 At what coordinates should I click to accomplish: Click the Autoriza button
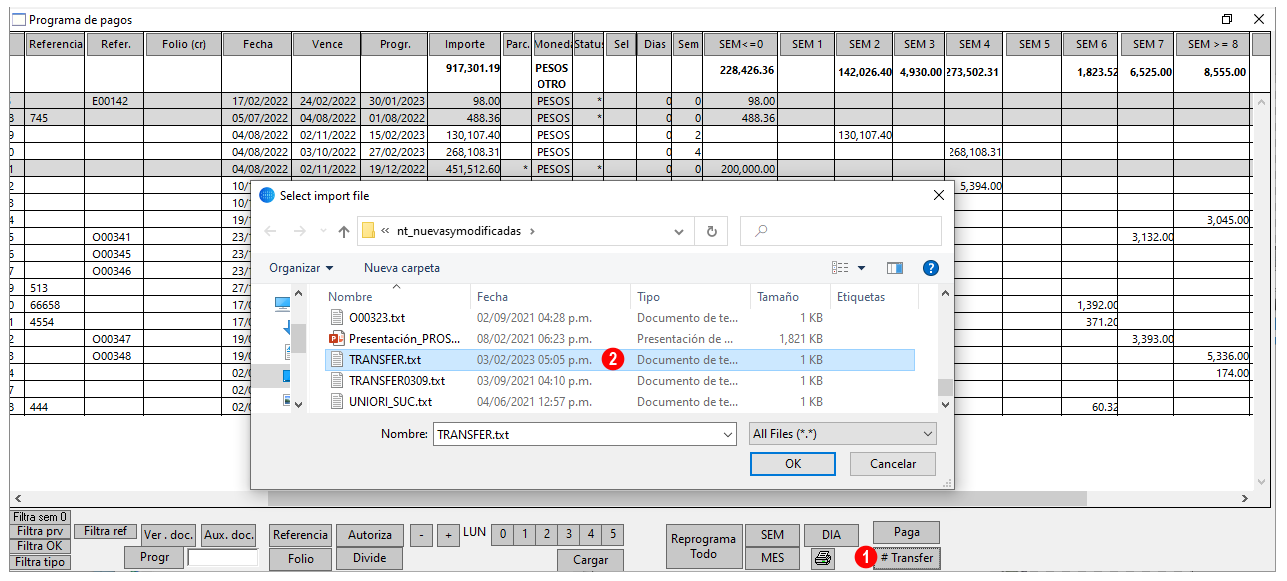tap(370, 535)
